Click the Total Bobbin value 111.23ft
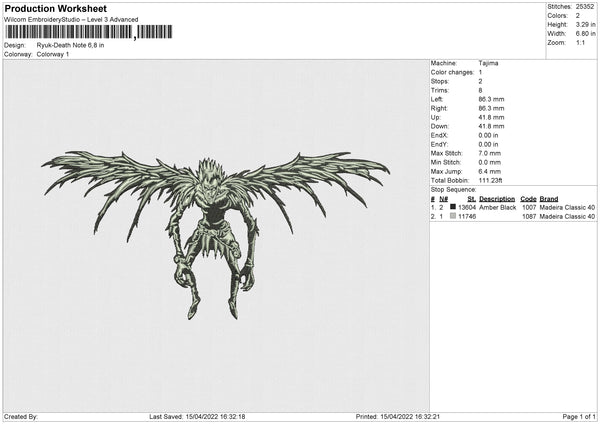The width and height of the screenshot is (600, 424). pos(491,180)
